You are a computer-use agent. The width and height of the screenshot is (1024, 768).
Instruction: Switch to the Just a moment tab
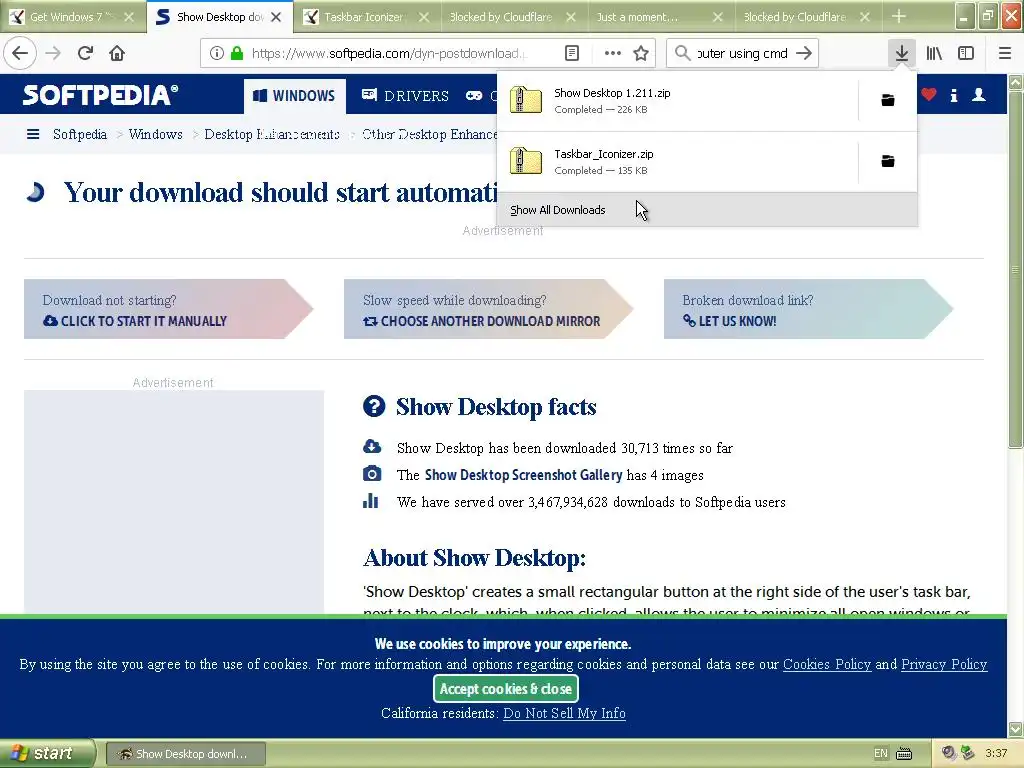[637, 16]
